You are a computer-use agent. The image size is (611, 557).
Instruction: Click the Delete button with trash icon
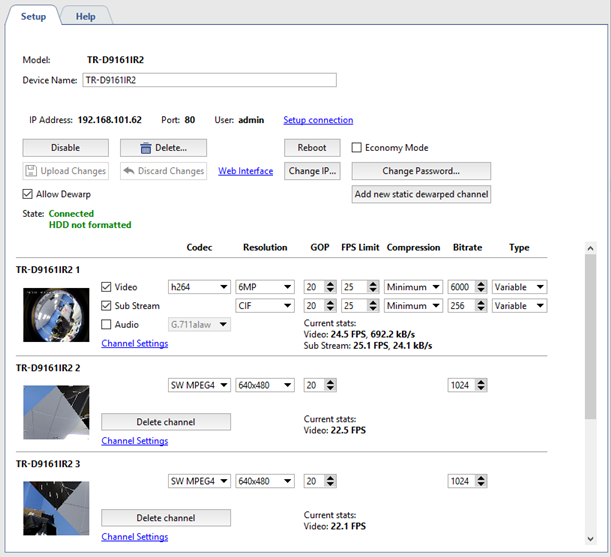coord(162,148)
